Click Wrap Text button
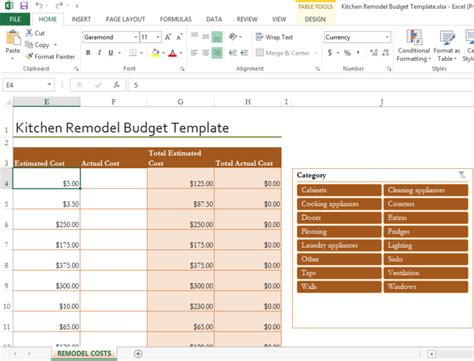The height and width of the screenshot is (361, 474). 274,37
